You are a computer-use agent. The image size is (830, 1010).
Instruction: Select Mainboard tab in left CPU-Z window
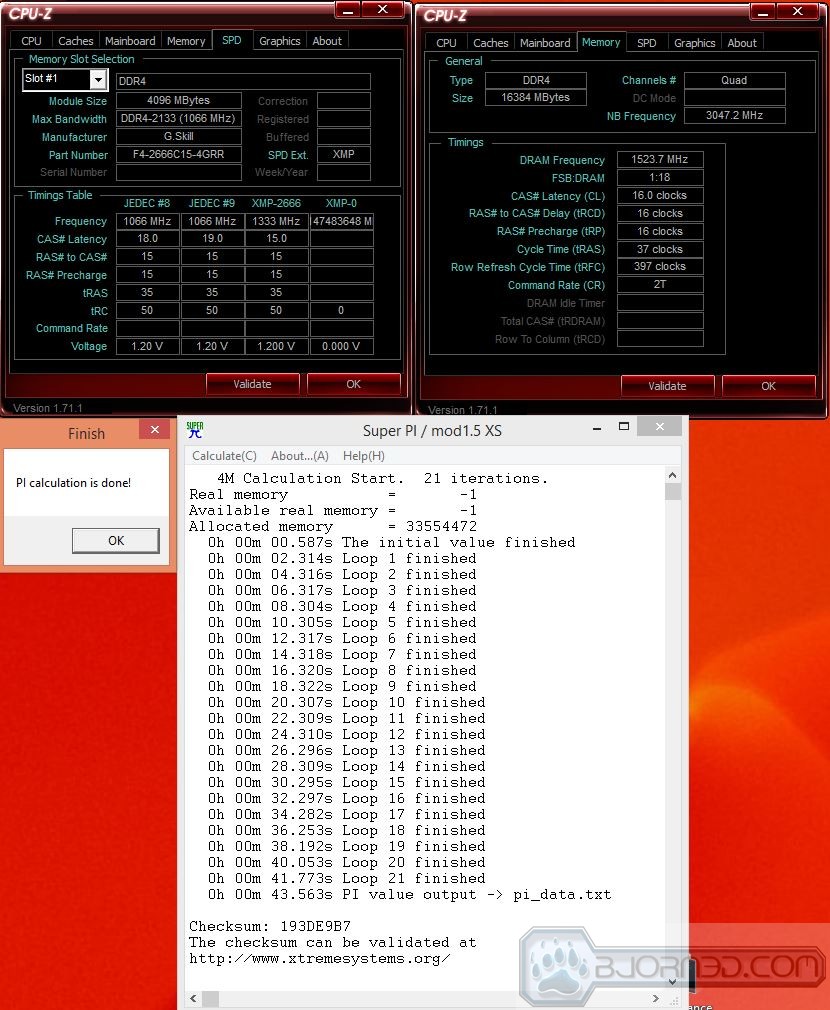coord(130,41)
